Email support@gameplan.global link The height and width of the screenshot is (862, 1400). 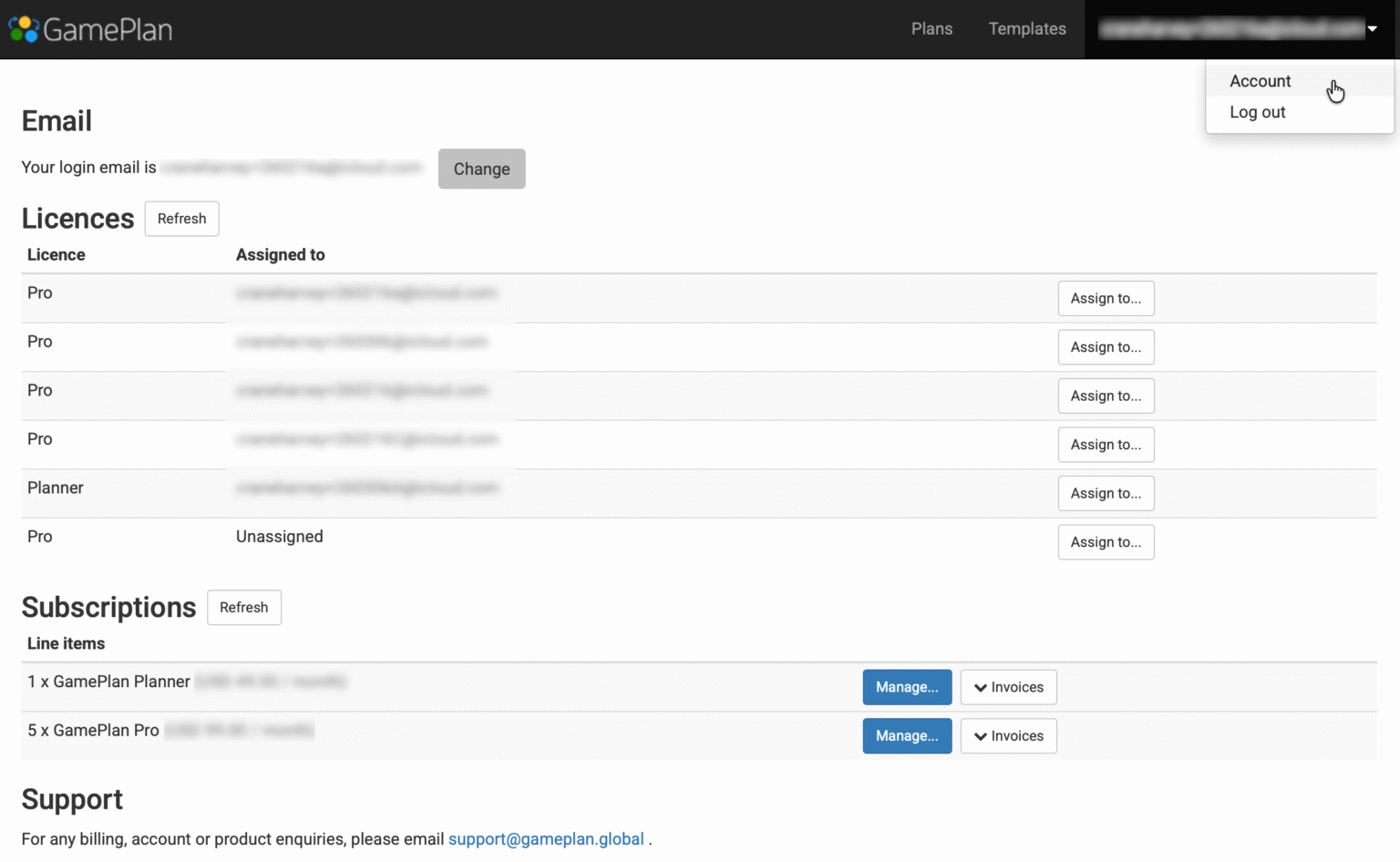545,839
